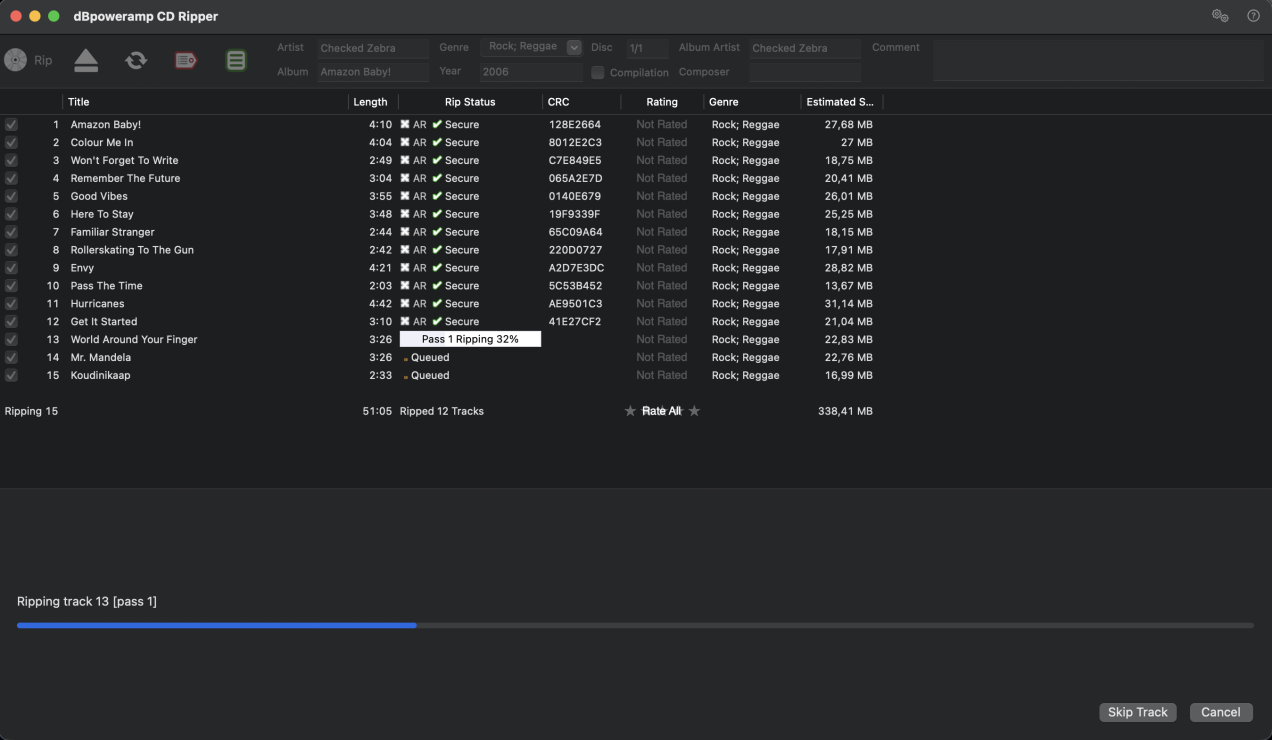Open rating for track 5 Good Vibes
The width and height of the screenshot is (1272, 740).
point(661,197)
